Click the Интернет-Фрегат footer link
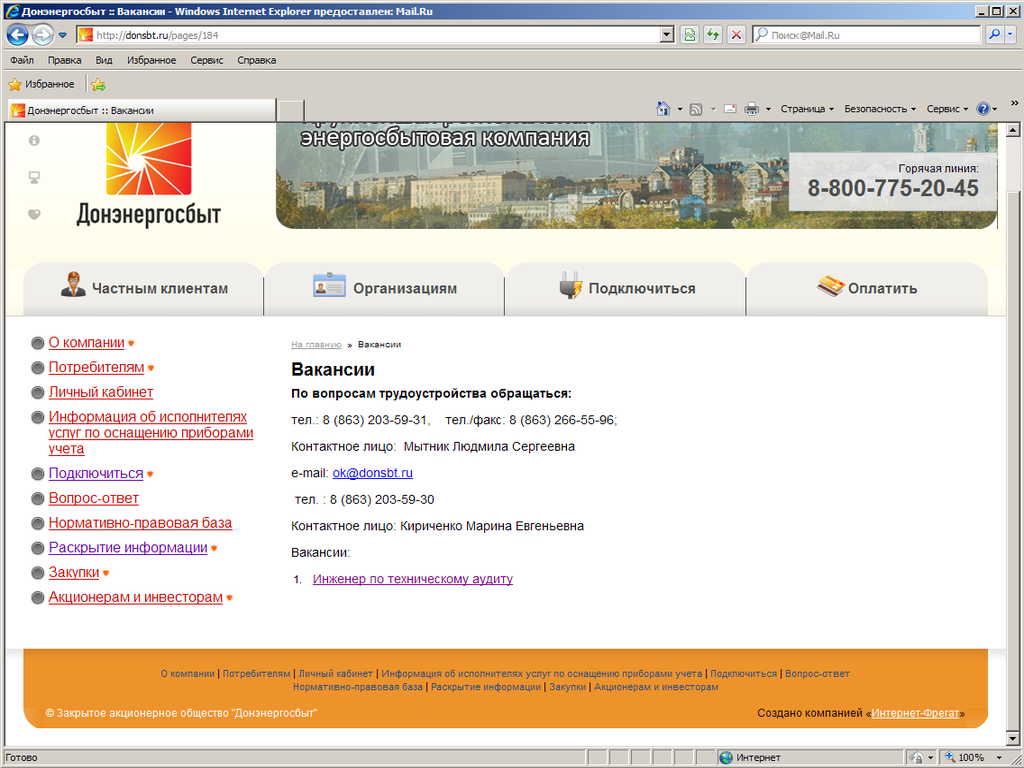The width and height of the screenshot is (1024, 768). coord(916,713)
